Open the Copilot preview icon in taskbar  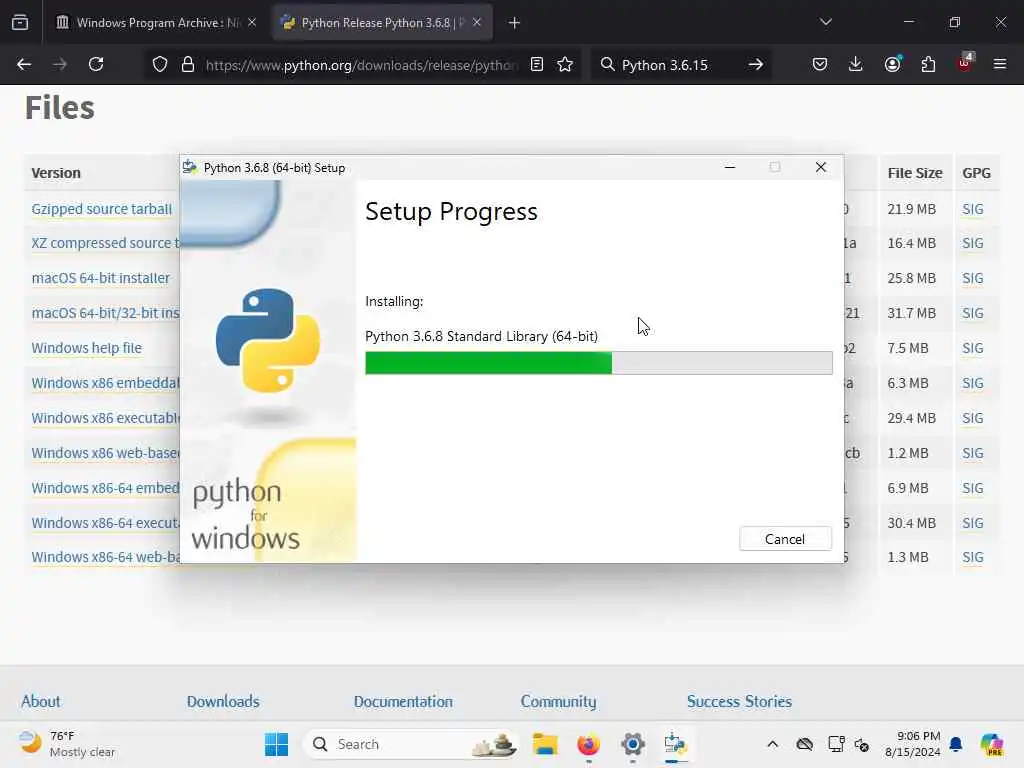pyautogui.click(x=991, y=744)
